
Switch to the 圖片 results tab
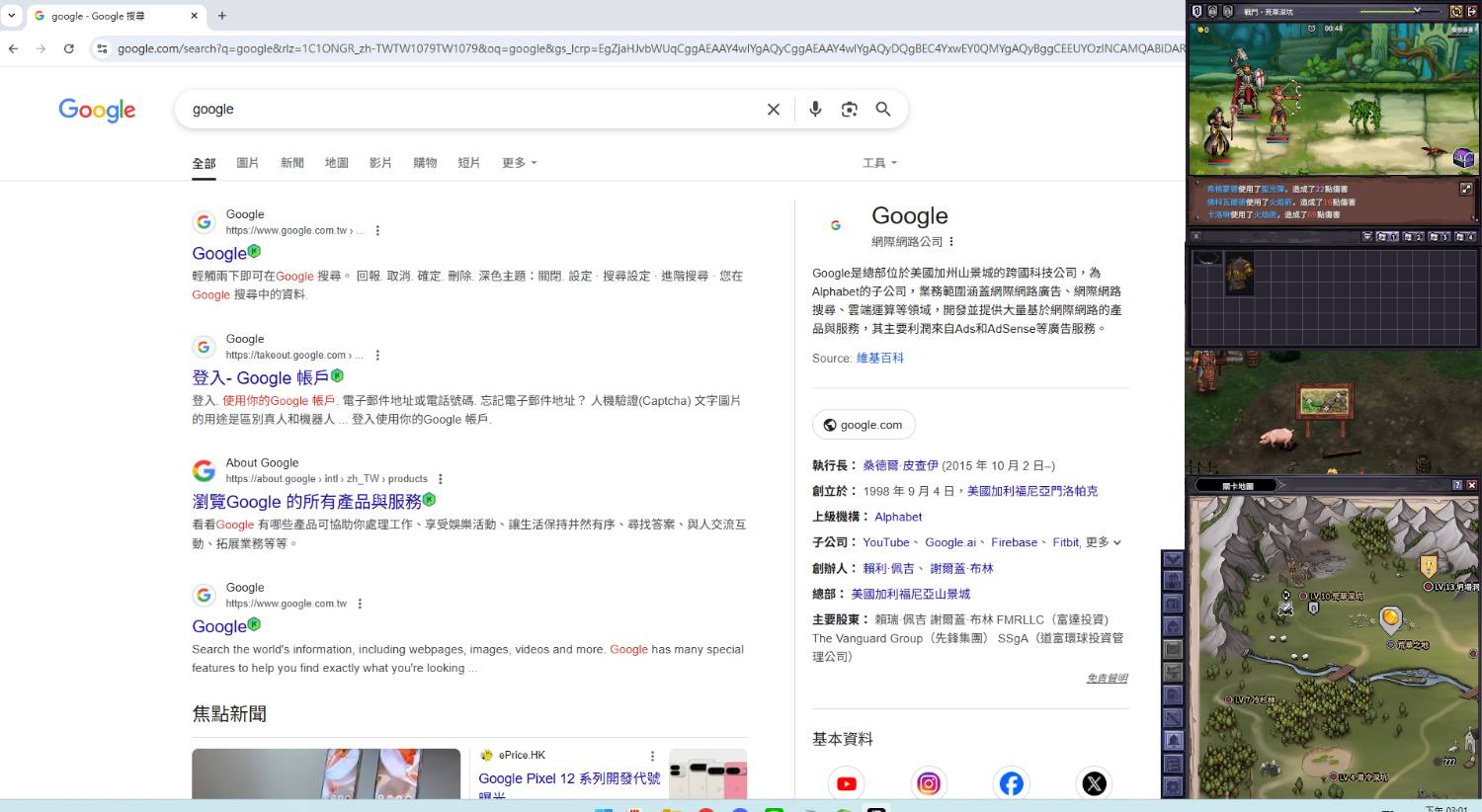pyautogui.click(x=248, y=163)
